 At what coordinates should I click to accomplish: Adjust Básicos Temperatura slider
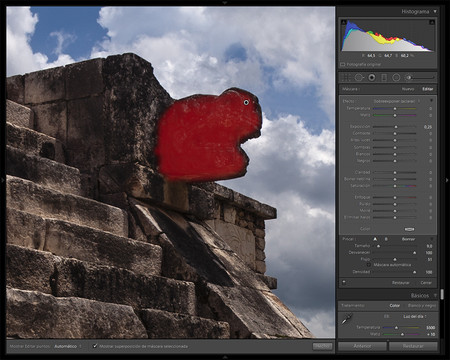pos(401,328)
